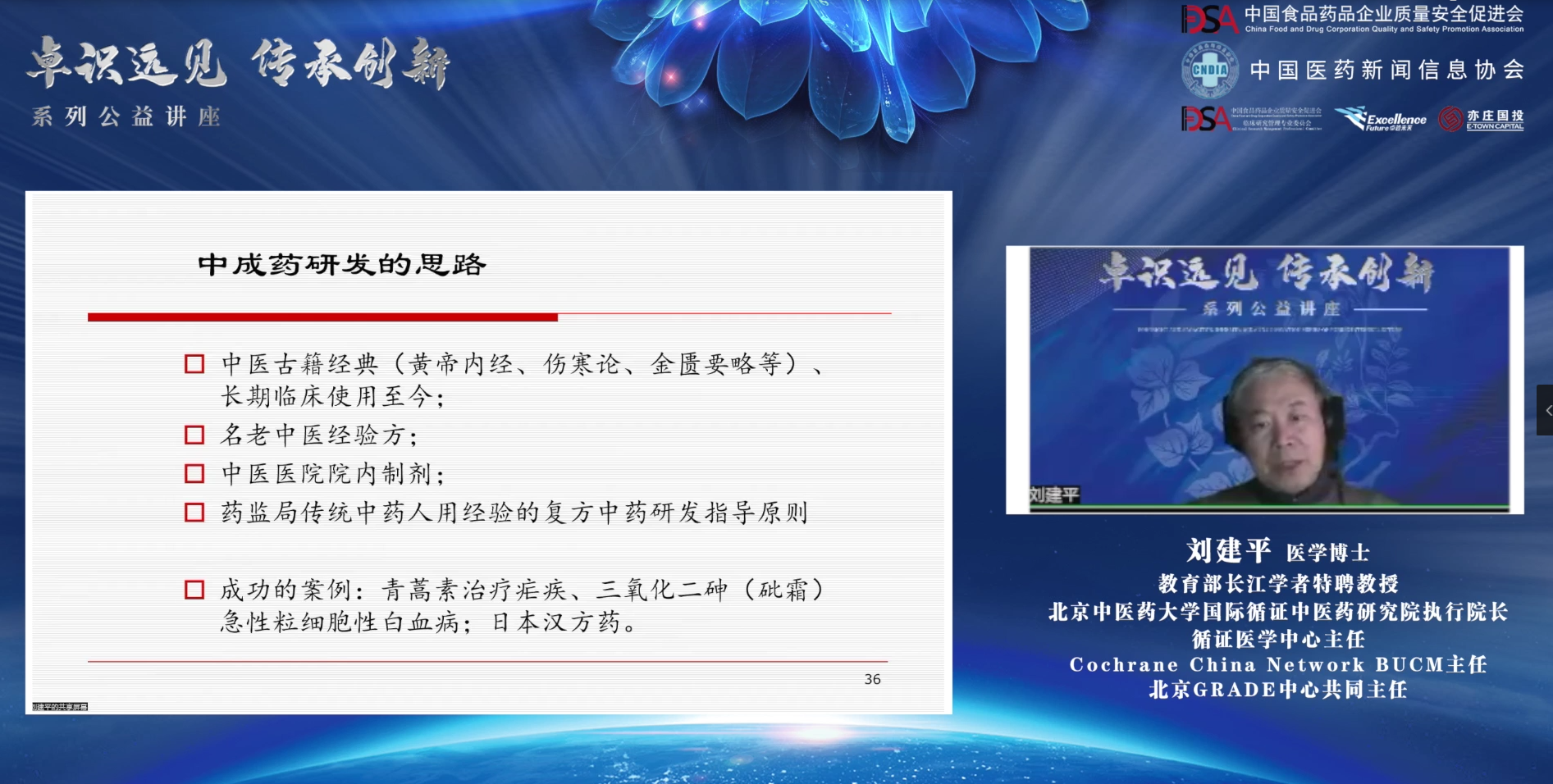
Task: Check the box beside 中医古籍经典
Action: [194, 364]
